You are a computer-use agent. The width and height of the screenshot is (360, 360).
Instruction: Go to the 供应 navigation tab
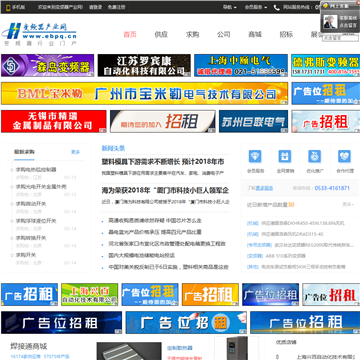click(x=161, y=34)
